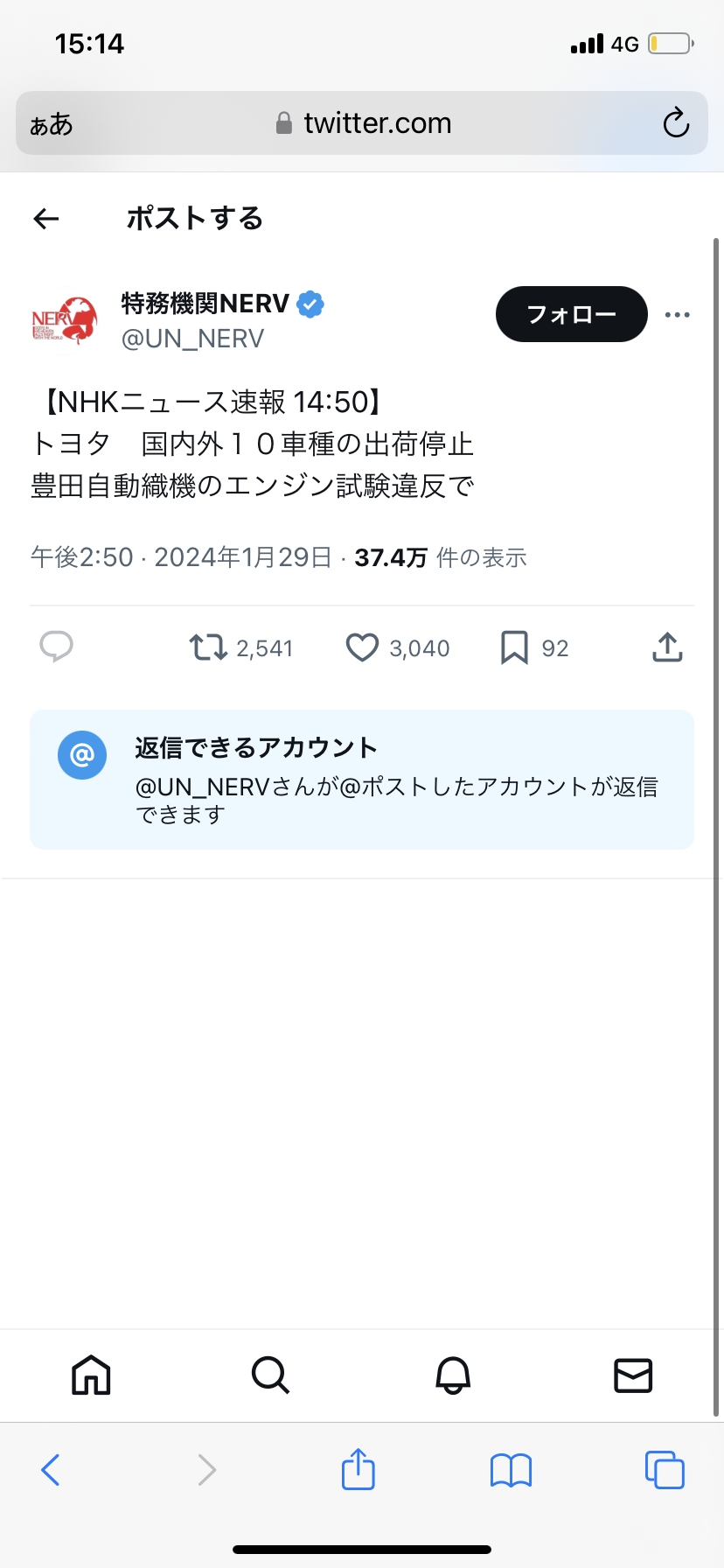The height and width of the screenshot is (1568, 724).
Task: Open the Search tab
Action: click(x=270, y=1375)
